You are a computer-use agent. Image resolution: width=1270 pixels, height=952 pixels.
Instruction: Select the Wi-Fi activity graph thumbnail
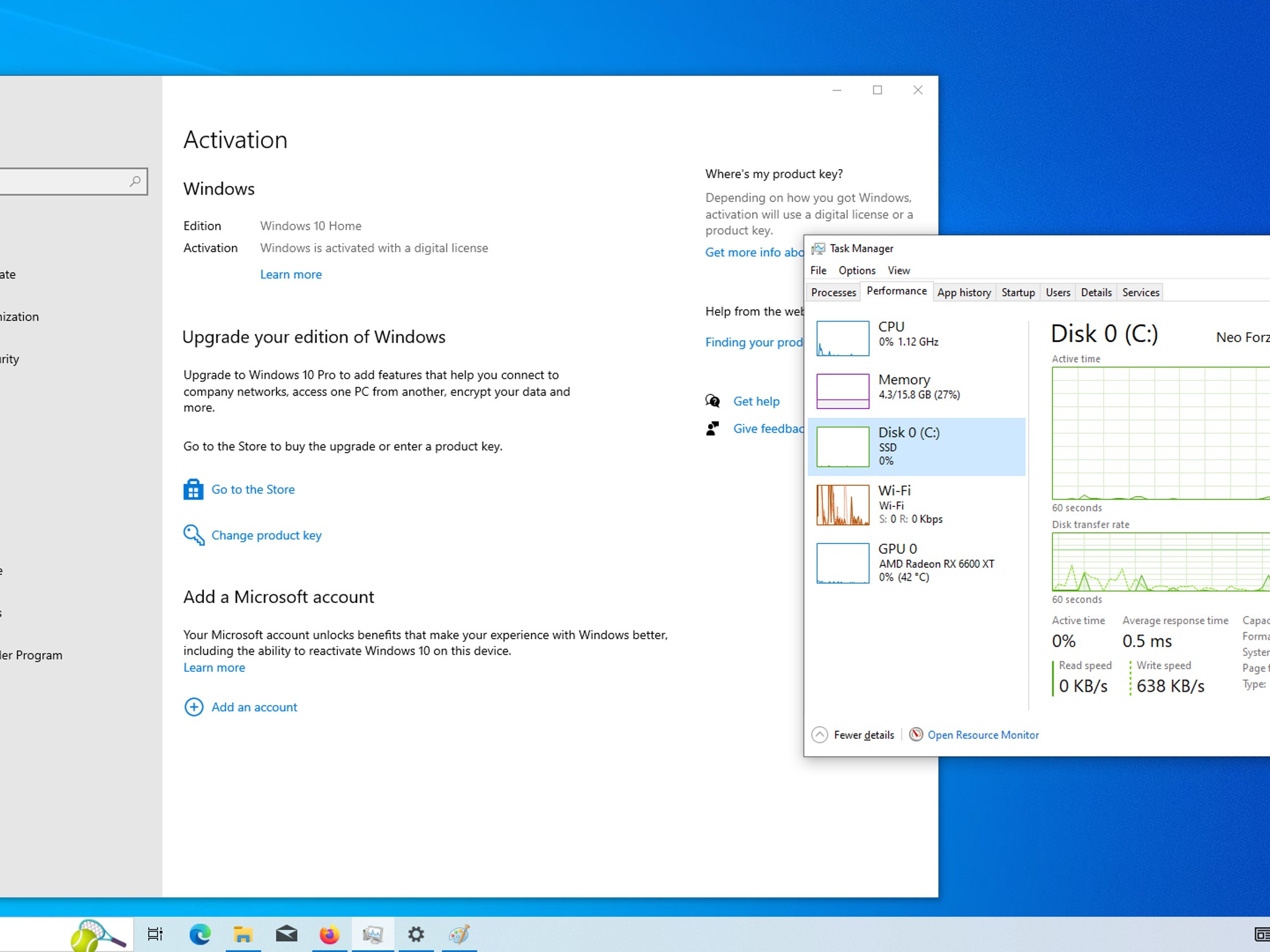843,505
